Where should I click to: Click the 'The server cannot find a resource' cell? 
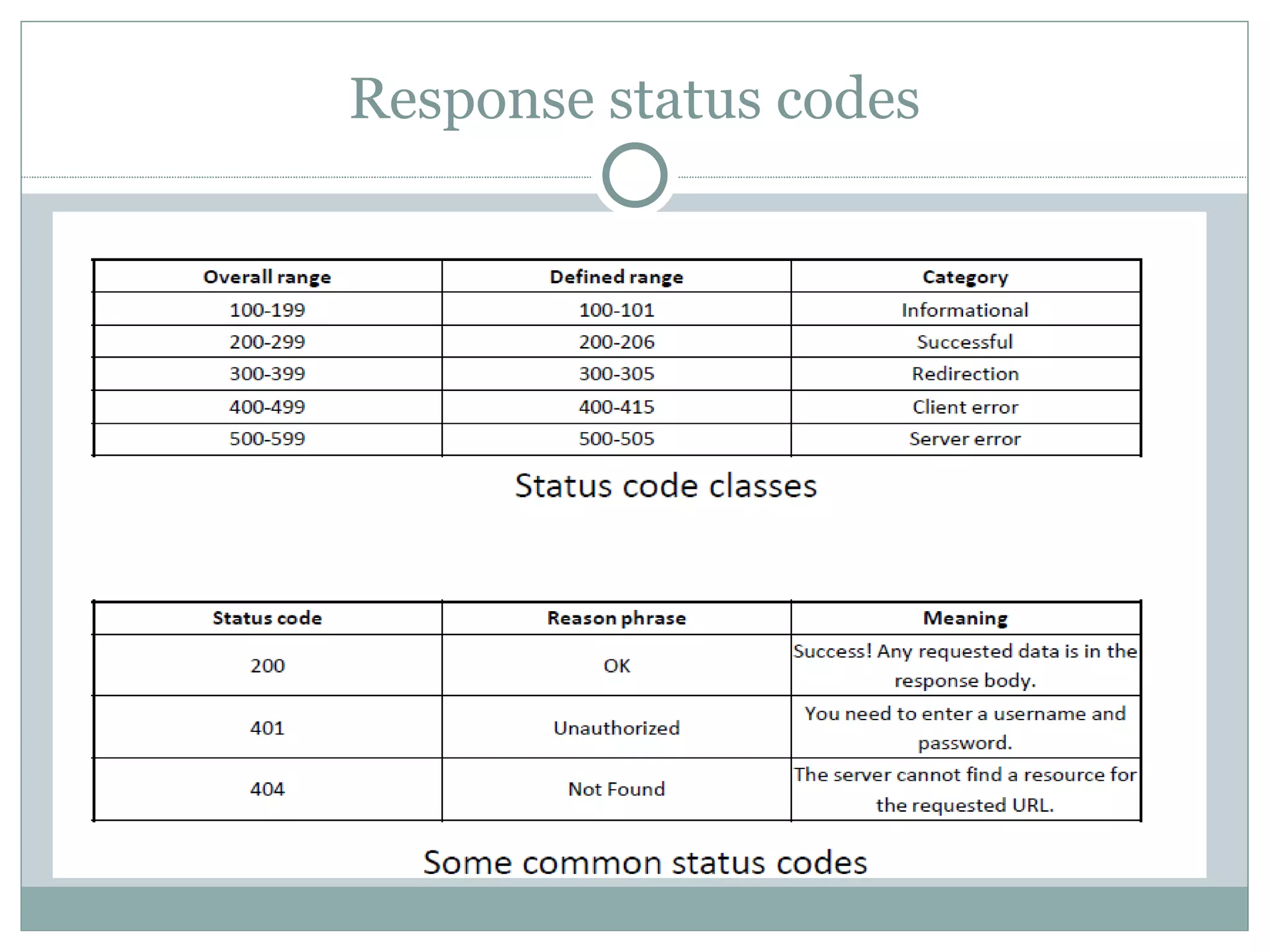click(x=966, y=789)
